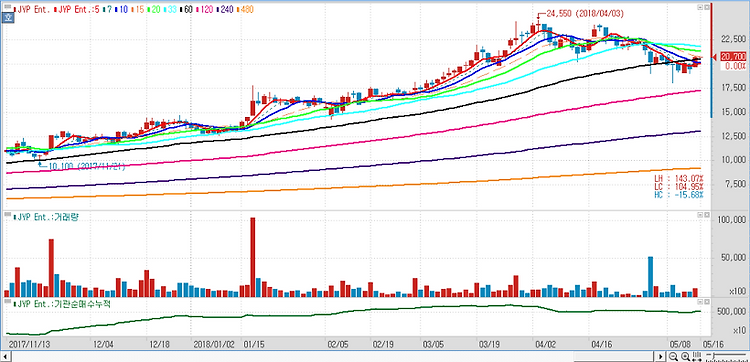This screenshot has width=750, height=362.
Task: Select the 480-day moving average legend
Action: (245, 9)
